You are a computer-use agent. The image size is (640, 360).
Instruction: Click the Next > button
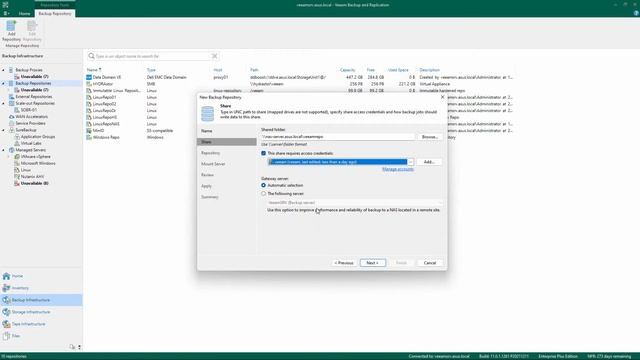click(x=372, y=263)
